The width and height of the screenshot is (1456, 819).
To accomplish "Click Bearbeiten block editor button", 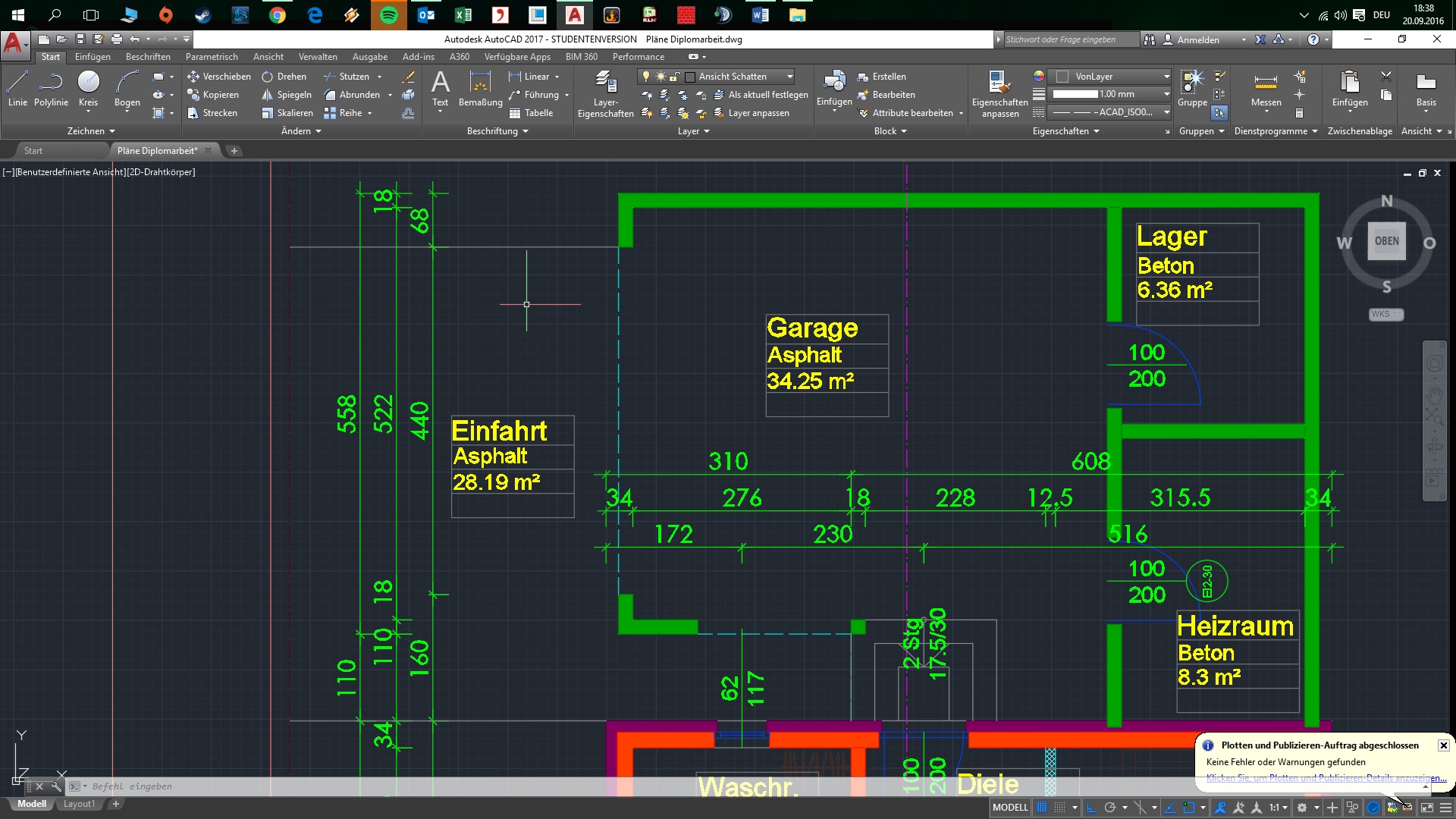I will tap(886, 95).
